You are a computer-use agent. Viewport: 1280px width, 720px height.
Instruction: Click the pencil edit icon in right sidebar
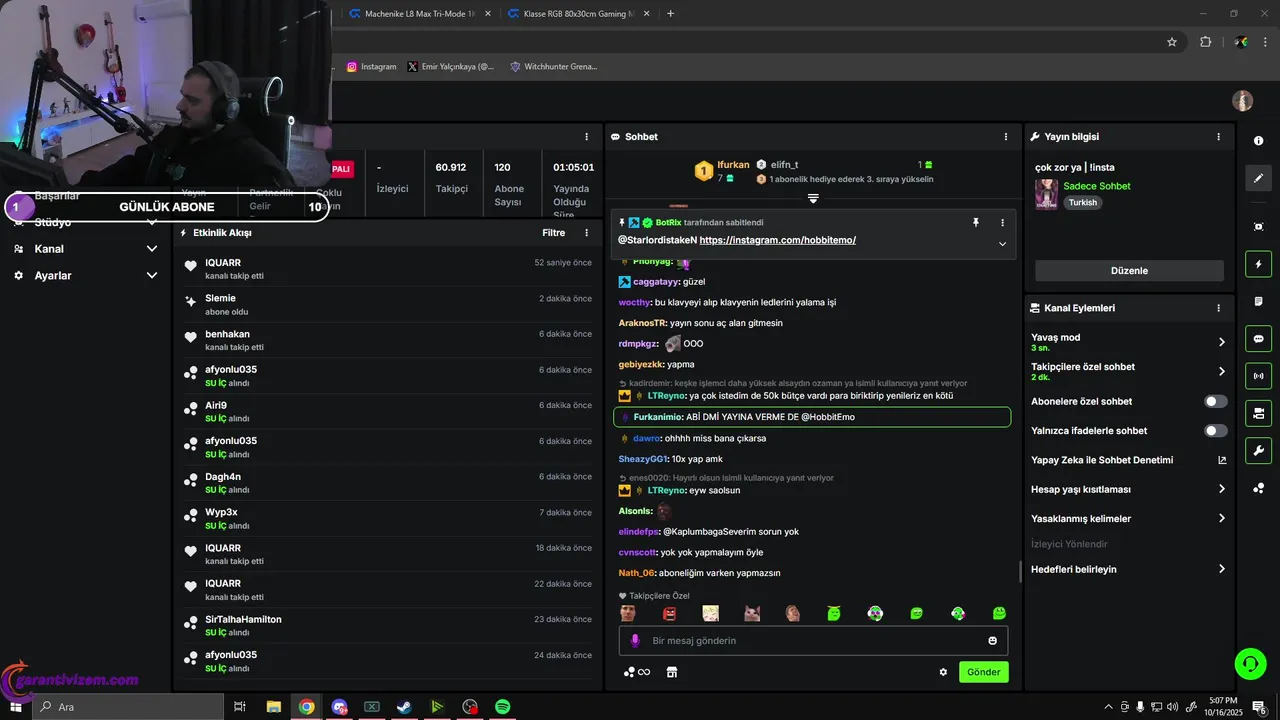pos(1258,178)
